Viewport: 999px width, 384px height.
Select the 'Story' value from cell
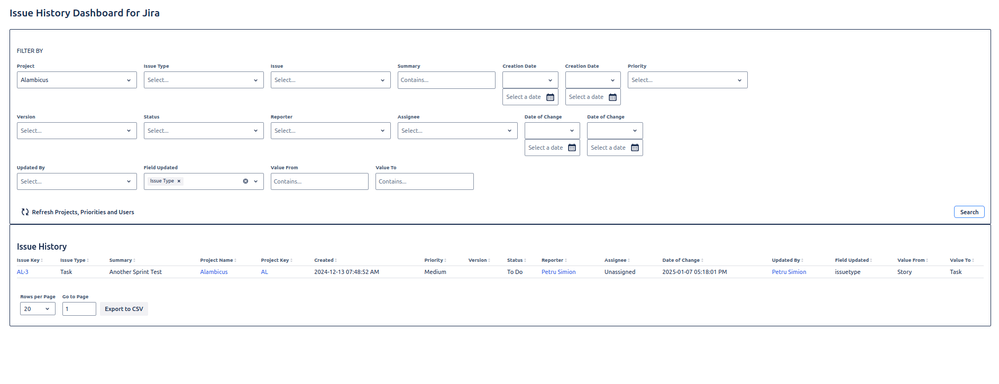pos(905,272)
